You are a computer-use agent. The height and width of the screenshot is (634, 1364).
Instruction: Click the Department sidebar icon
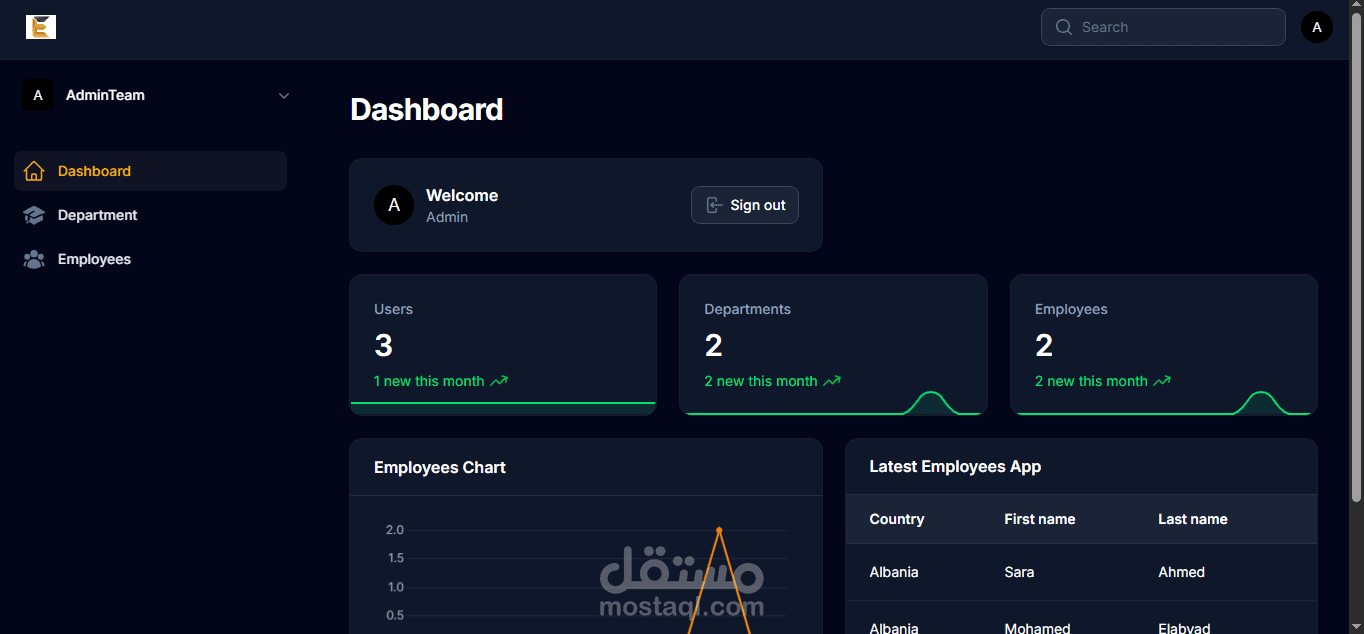[x=33, y=214]
